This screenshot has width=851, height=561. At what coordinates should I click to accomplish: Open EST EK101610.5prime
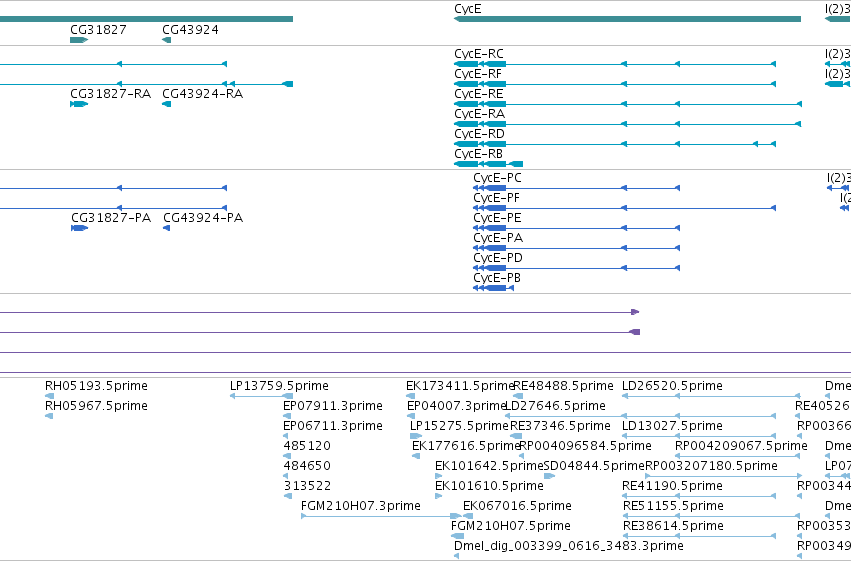[x=490, y=486]
